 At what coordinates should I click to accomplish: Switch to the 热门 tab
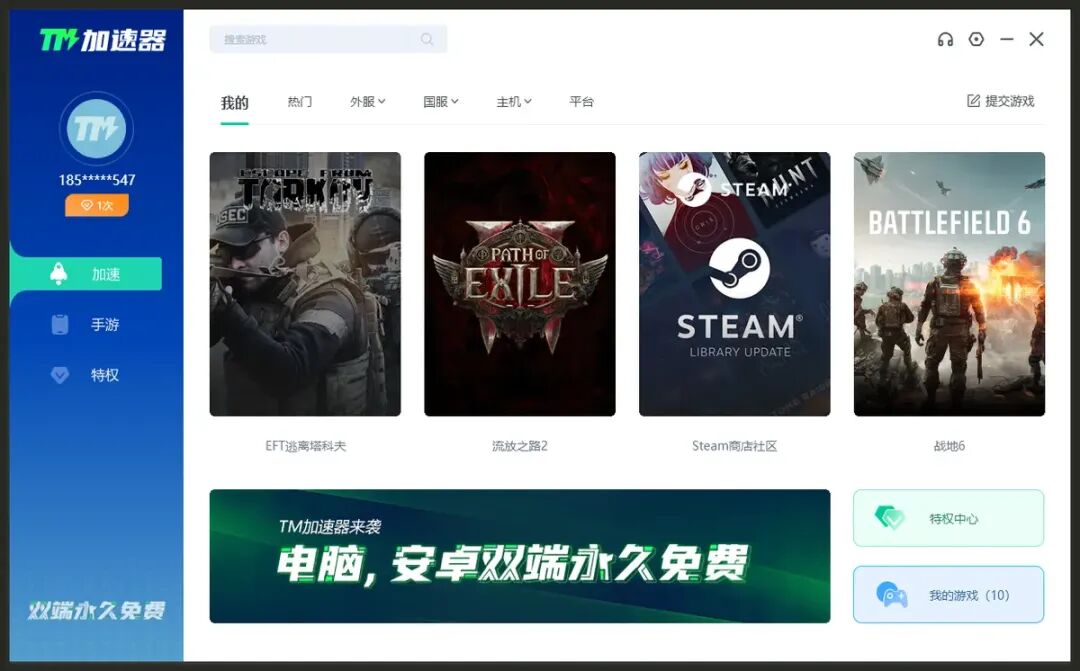point(300,102)
